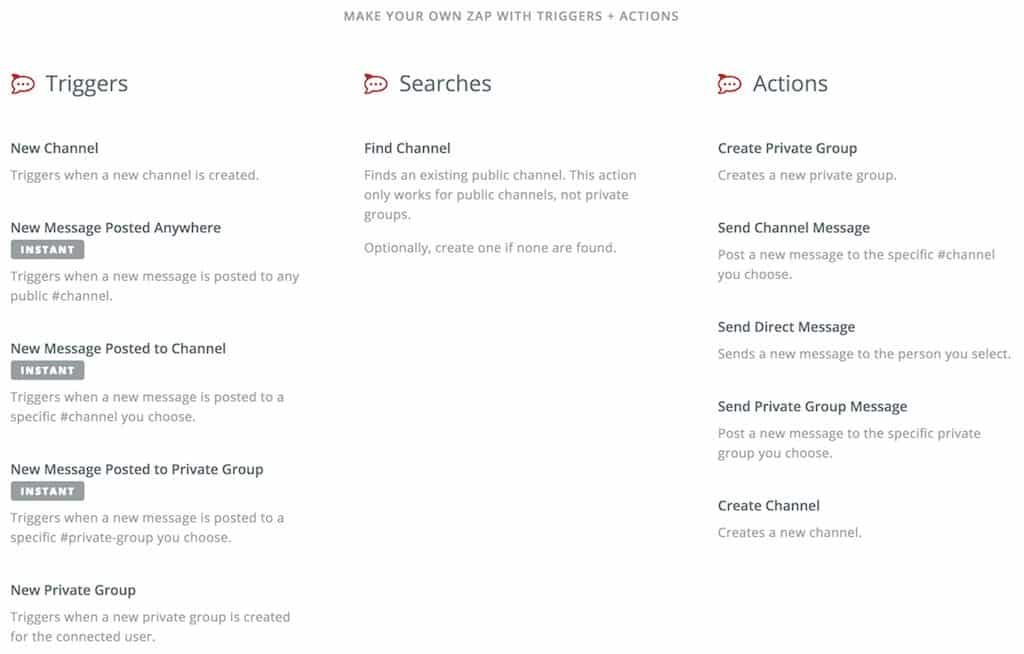Select the New Private Group trigger
This screenshot has width=1024, height=654.
(x=73, y=591)
